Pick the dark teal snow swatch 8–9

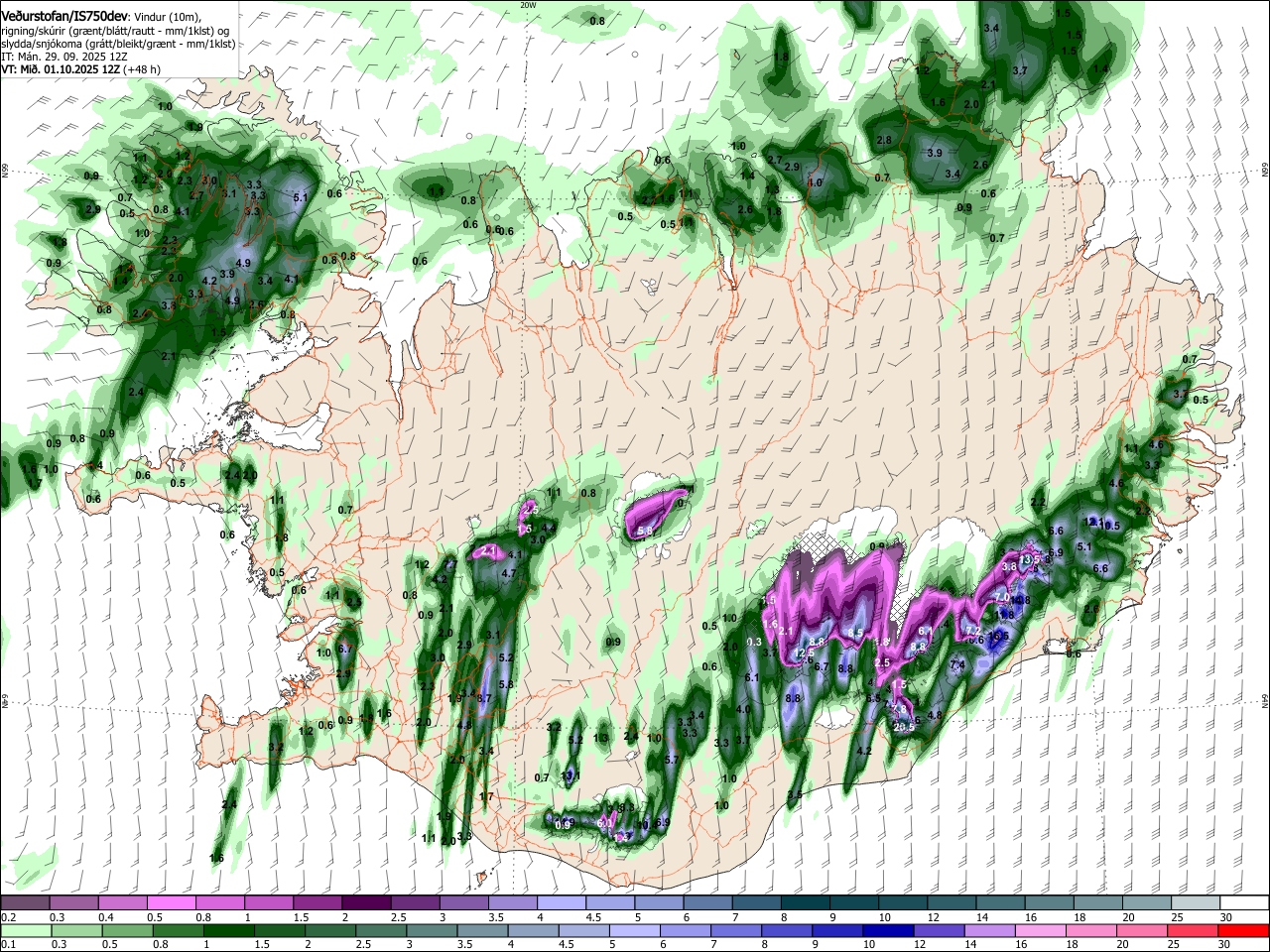click(x=804, y=903)
